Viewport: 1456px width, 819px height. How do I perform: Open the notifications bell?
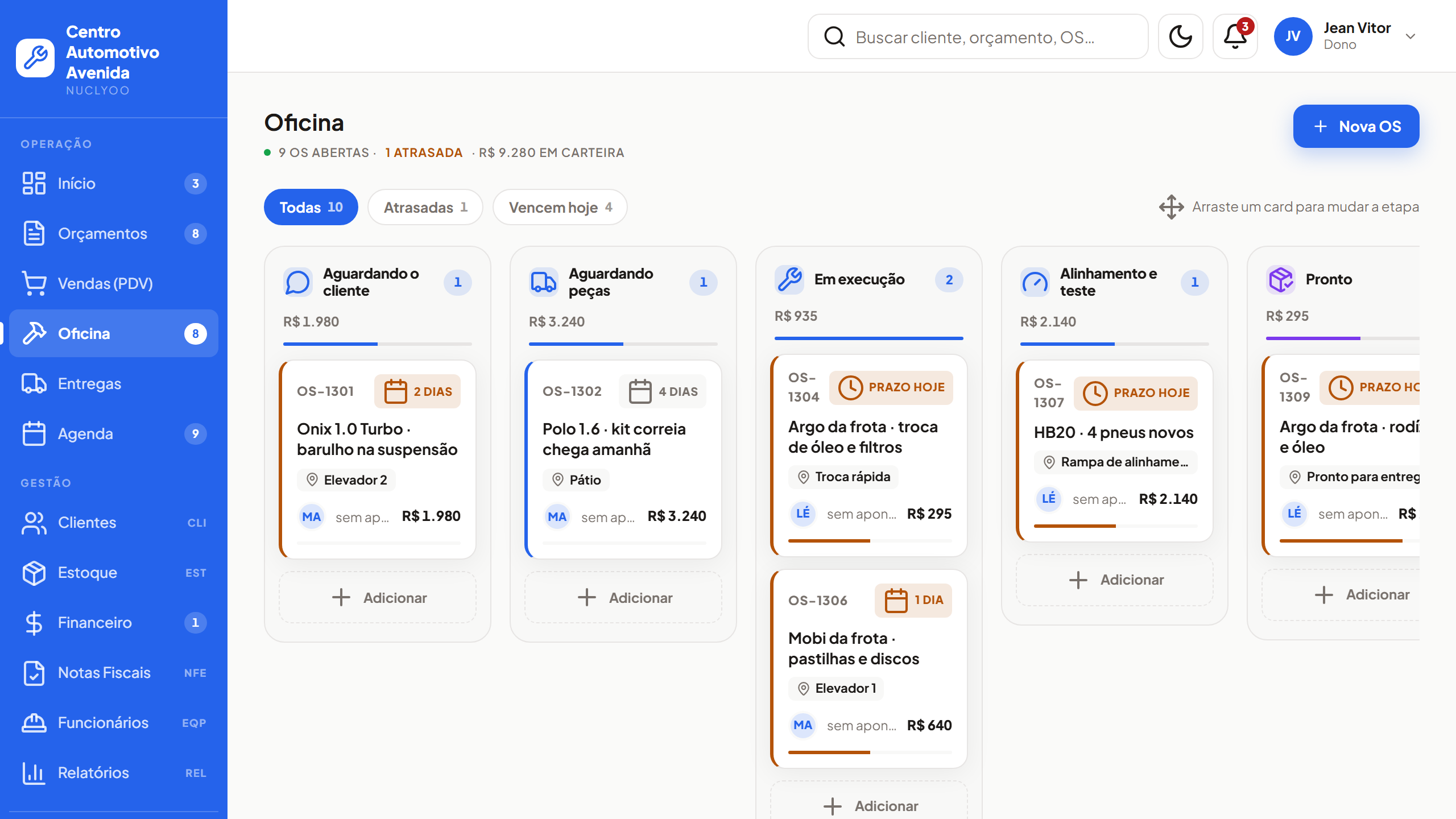pos(1235,36)
